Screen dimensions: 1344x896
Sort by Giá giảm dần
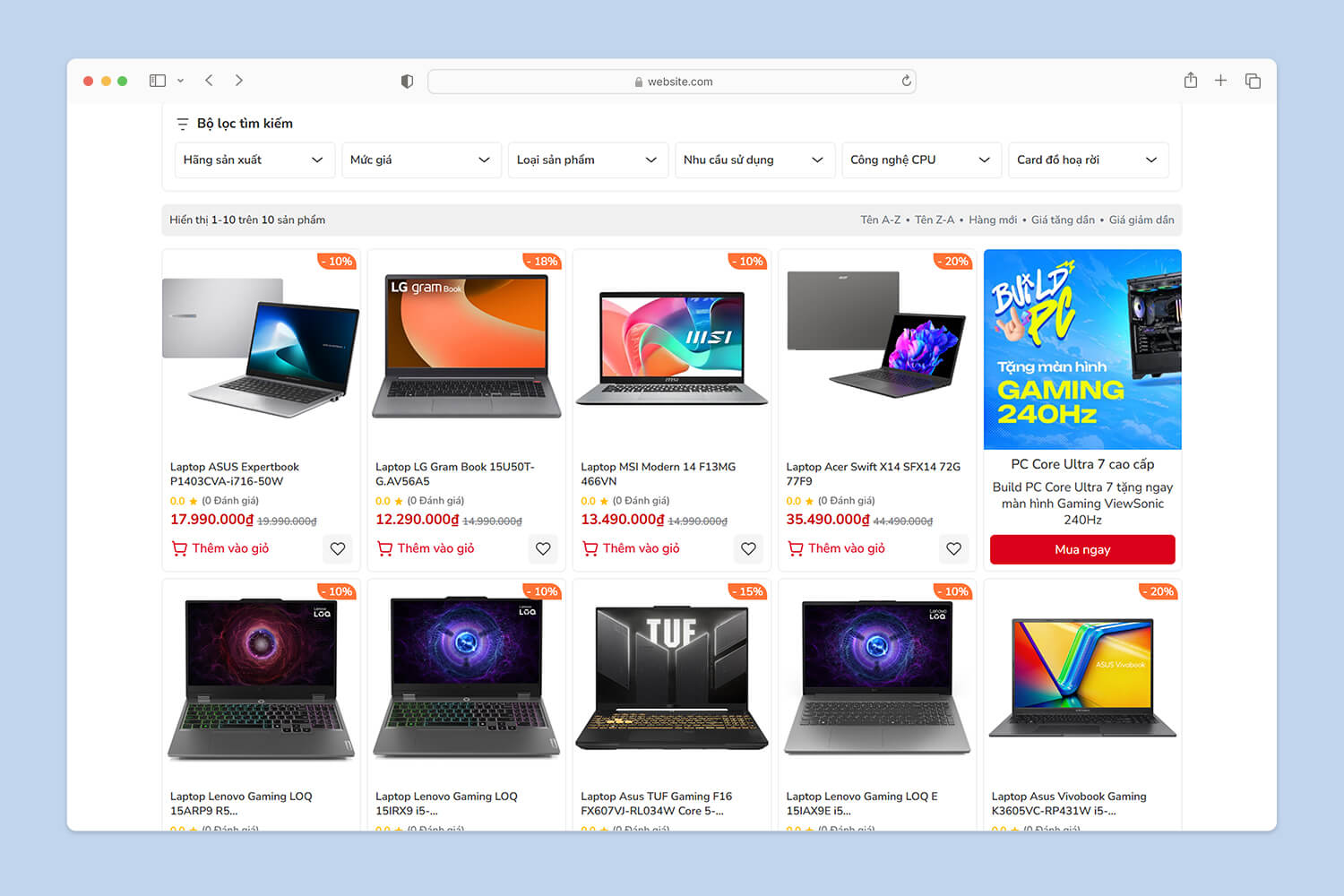[x=1142, y=220]
